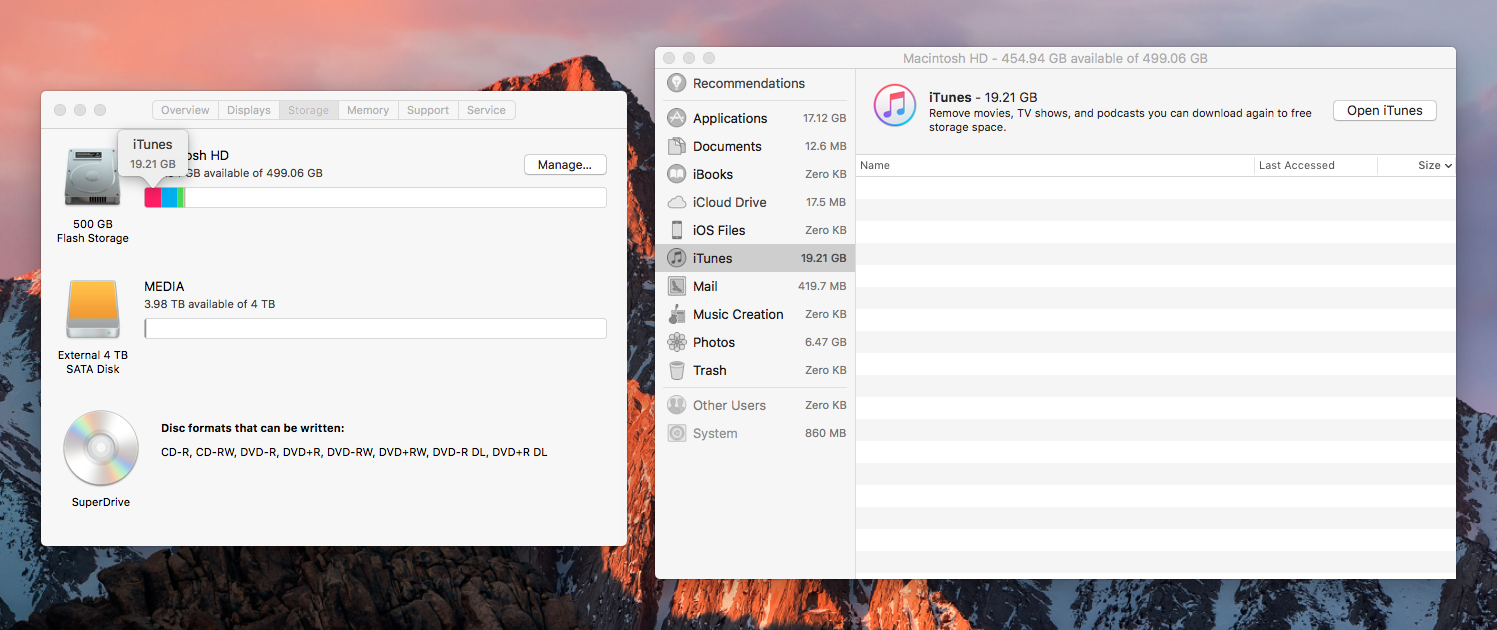
Task: Select the iTunes music note sidebar icon
Action: coord(677,258)
